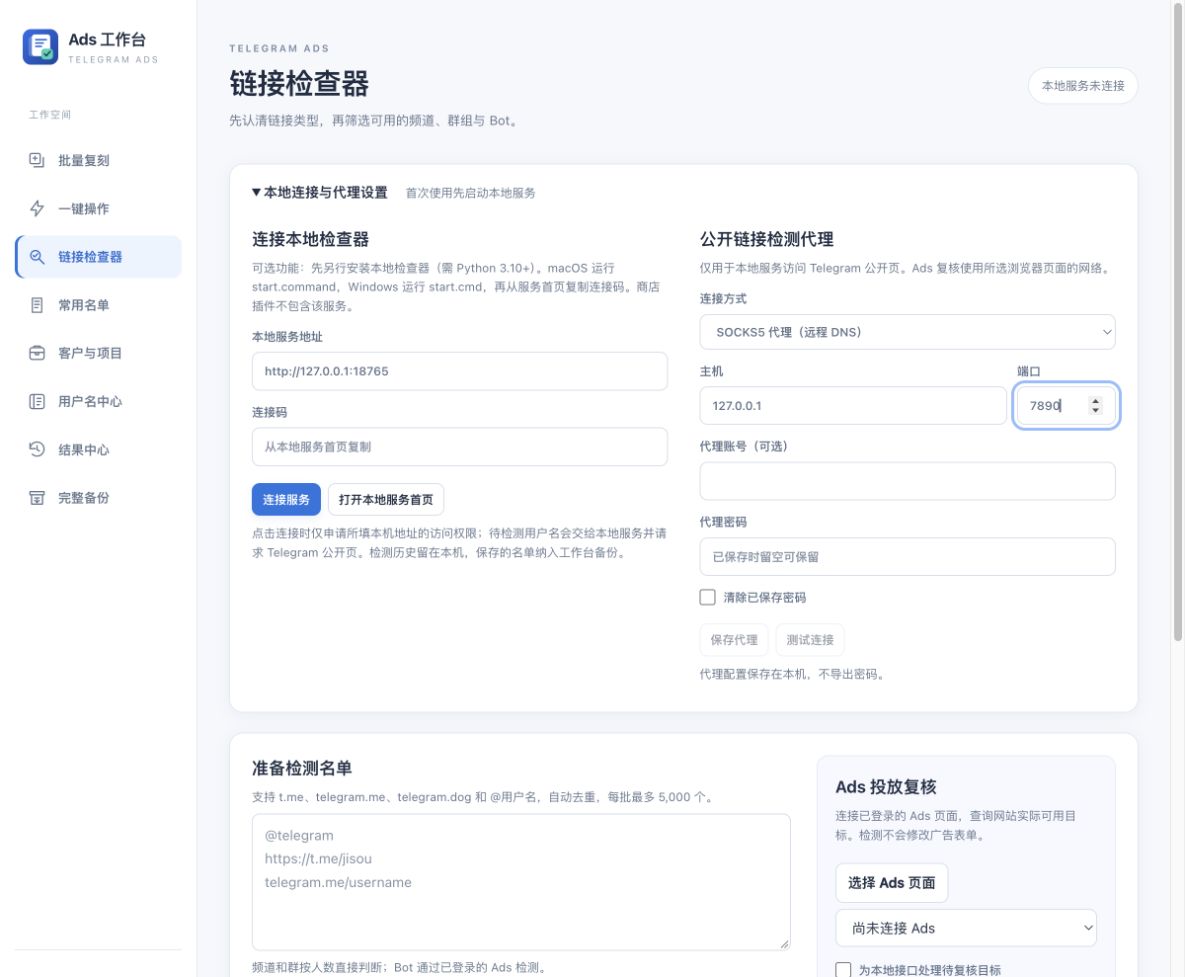The image size is (1185, 977).
Task: Select 常用名单 menu entry
Action: click(x=98, y=305)
